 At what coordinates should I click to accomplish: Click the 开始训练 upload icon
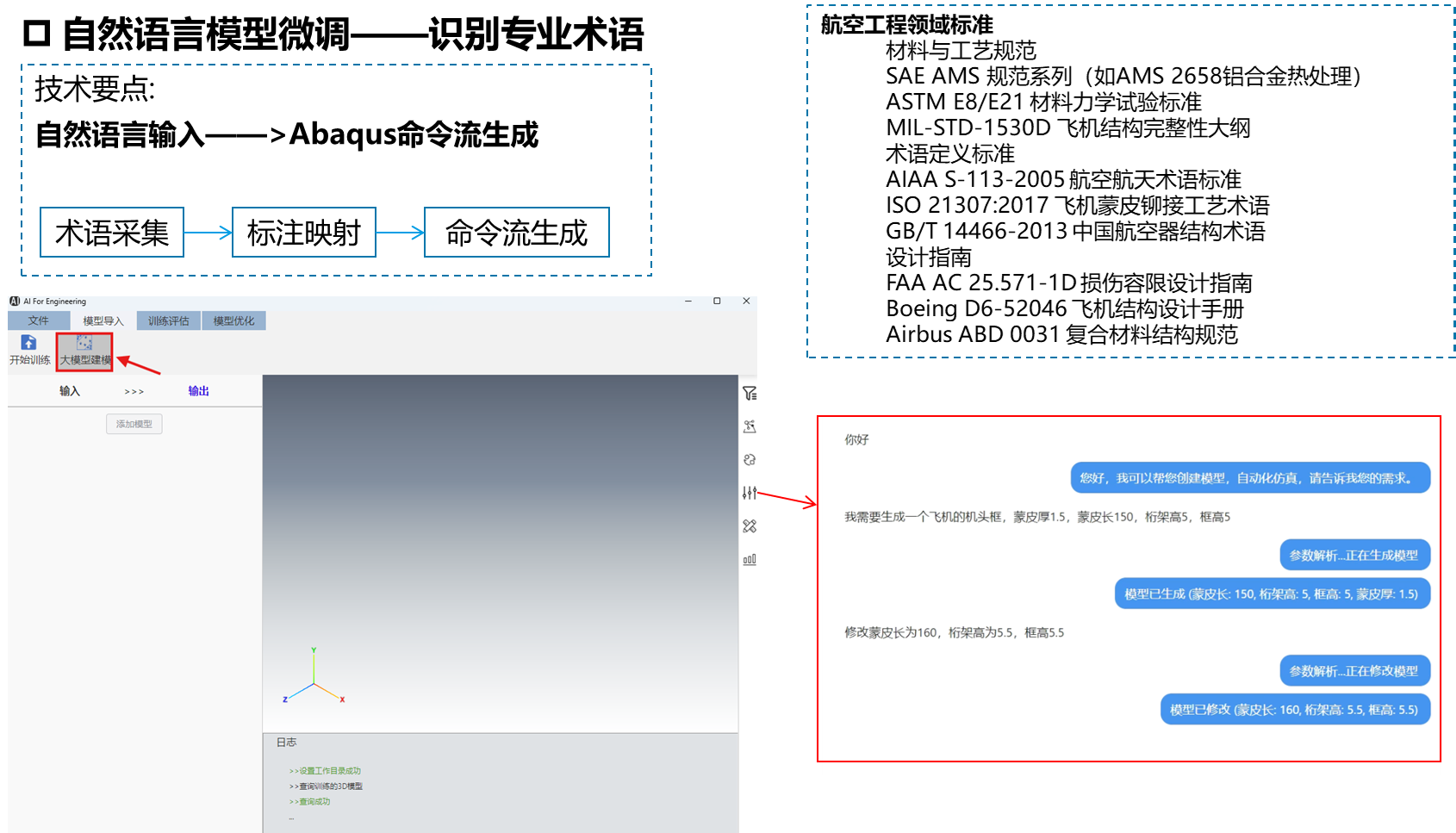point(28,343)
